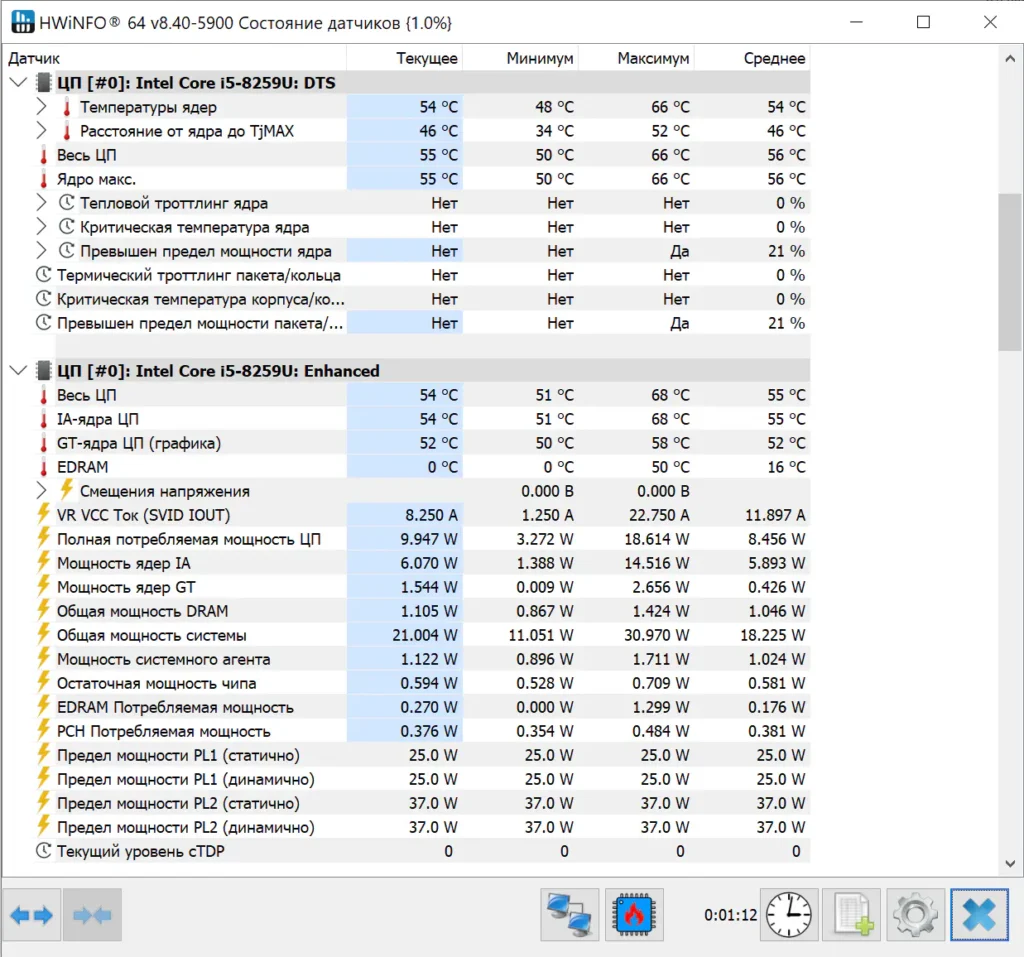1024x957 pixels.
Task: Reset the elapsed time clock button
Action: [789, 915]
